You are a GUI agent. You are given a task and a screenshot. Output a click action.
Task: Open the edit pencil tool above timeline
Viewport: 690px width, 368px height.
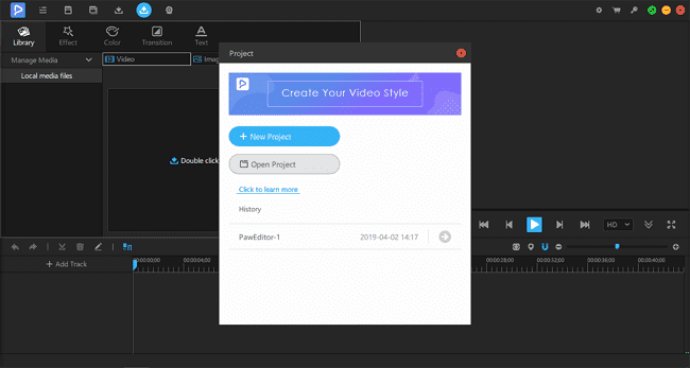click(98, 247)
